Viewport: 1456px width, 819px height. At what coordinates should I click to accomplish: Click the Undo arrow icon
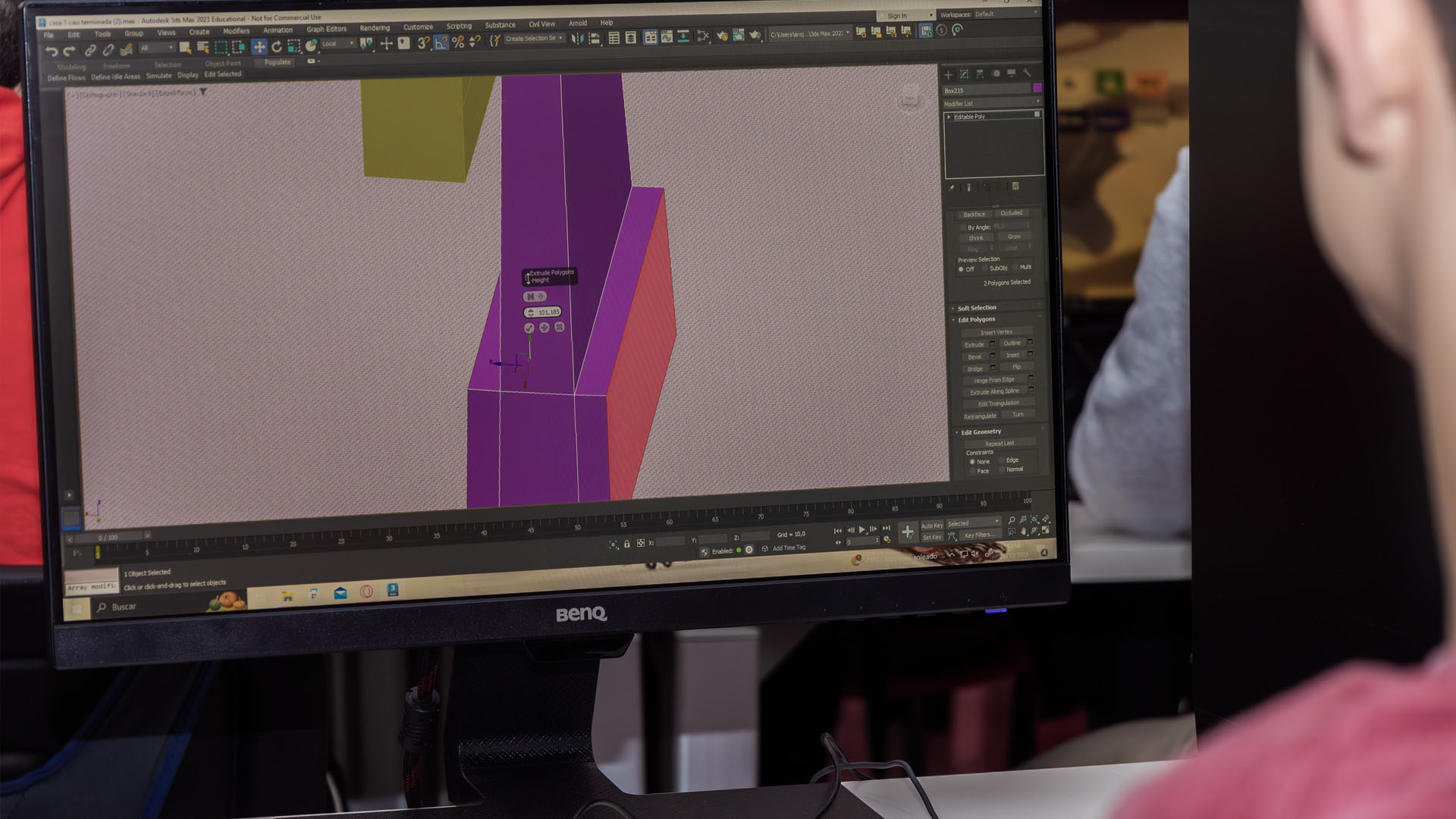pos(51,51)
